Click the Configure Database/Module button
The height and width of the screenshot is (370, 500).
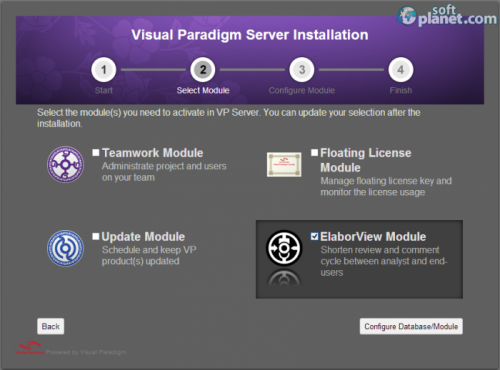click(411, 326)
